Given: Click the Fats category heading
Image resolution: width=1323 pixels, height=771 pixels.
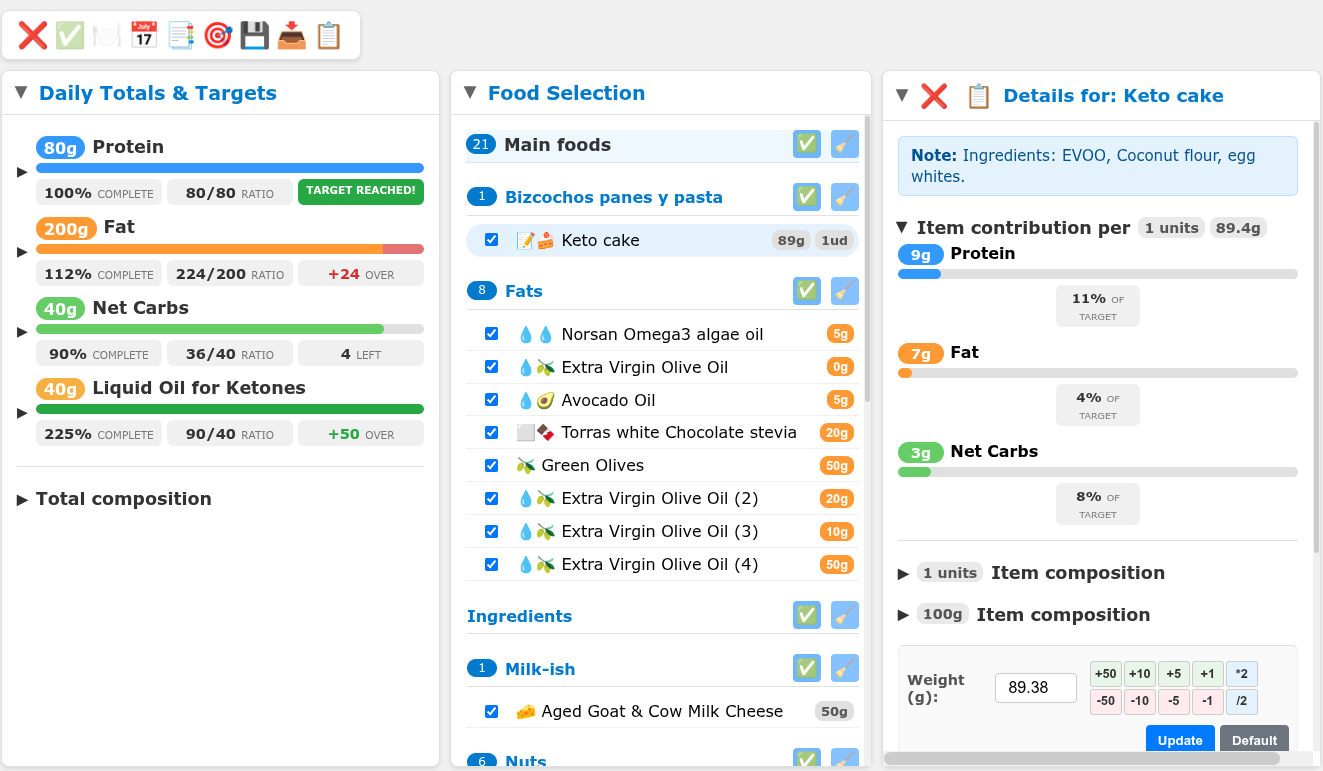Looking at the screenshot, I should point(522,291).
